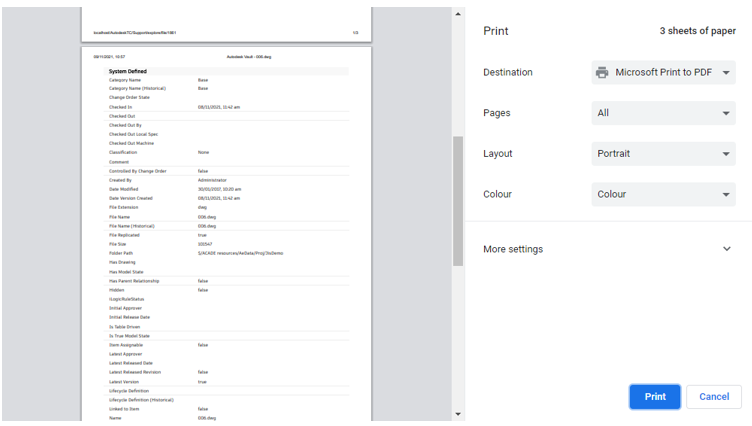The width and height of the screenshot is (752, 426).
Task: Click the 'Hidden' row label
Action: (117, 290)
